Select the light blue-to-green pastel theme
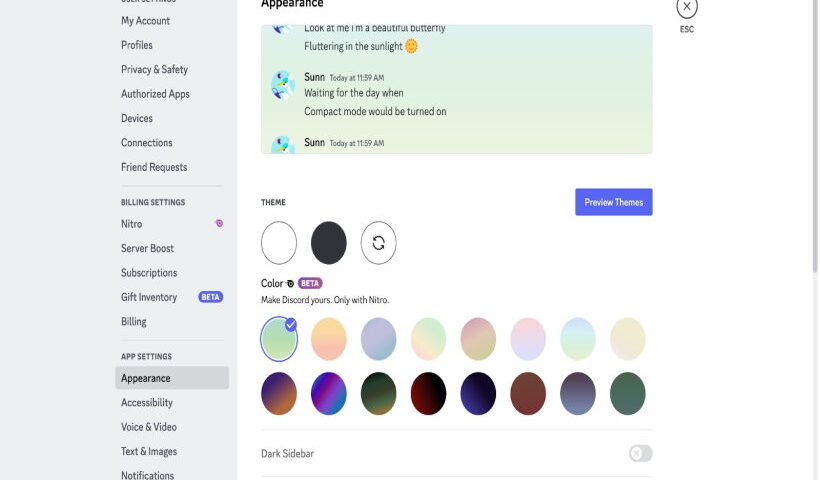 click(577, 339)
